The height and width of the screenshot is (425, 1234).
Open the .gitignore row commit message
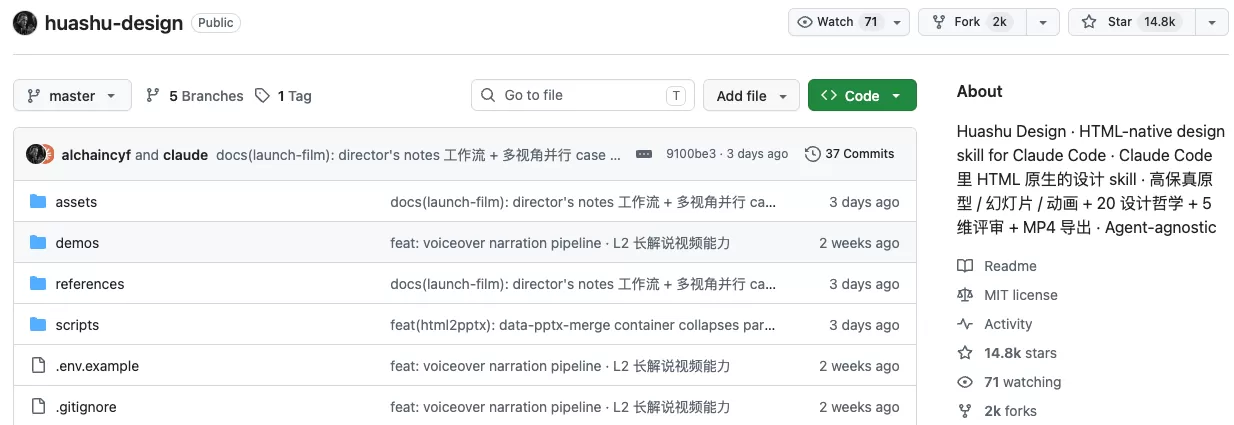coord(560,407)
